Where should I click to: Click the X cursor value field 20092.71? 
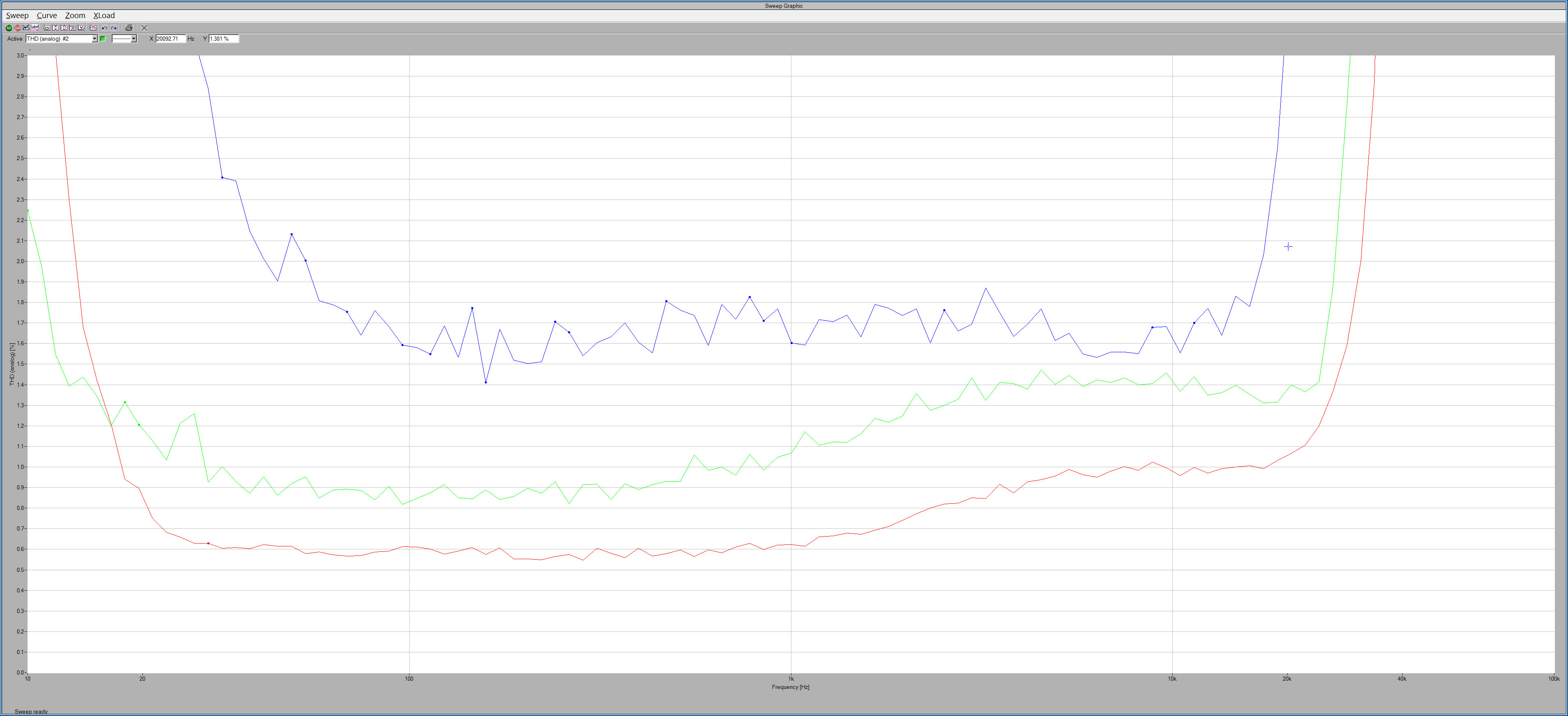(x=170, y=39)
